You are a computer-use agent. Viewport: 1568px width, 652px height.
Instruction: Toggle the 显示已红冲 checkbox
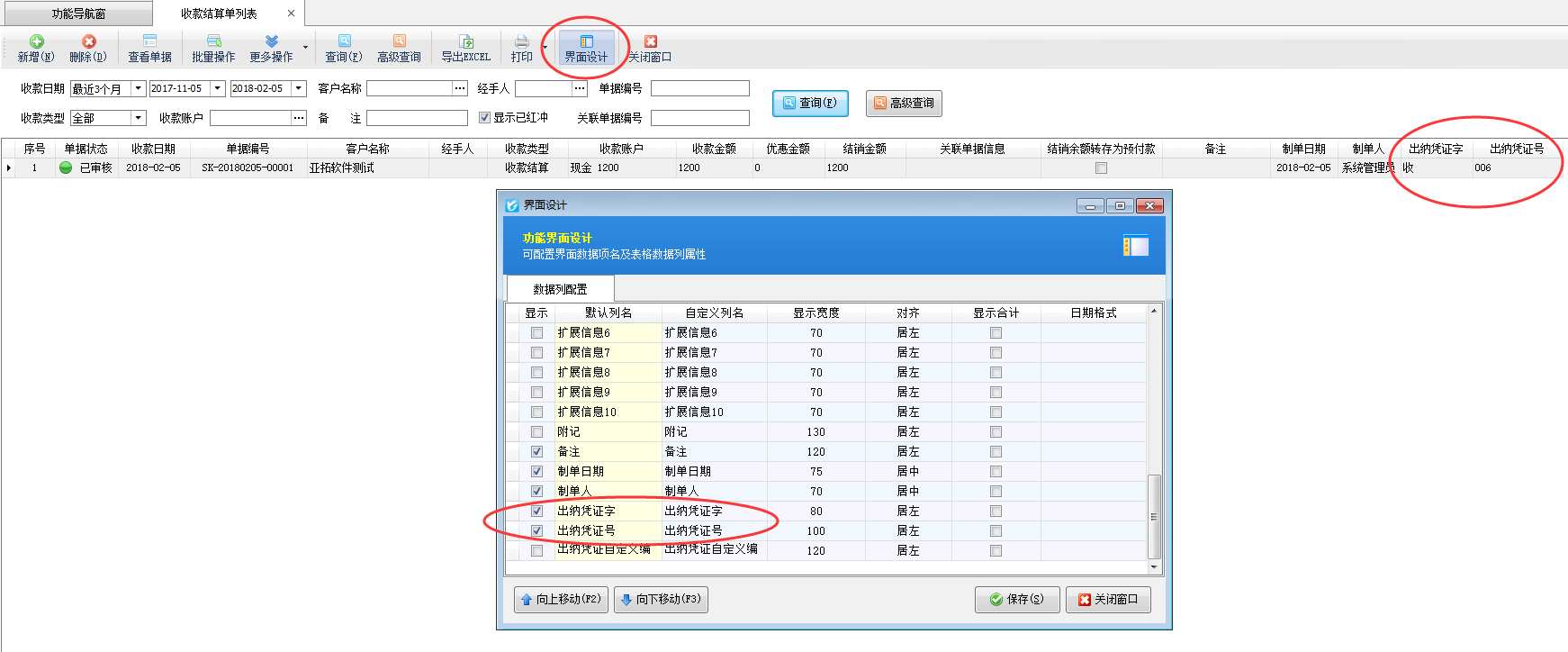[x=484, y=118]
